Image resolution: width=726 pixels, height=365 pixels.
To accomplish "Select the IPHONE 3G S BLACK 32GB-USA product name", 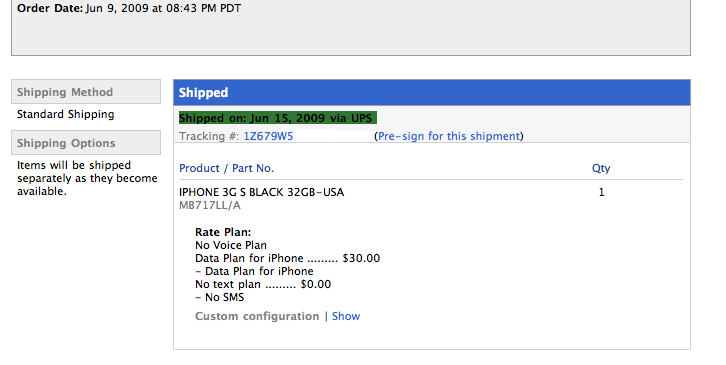I will pos(262,192).
